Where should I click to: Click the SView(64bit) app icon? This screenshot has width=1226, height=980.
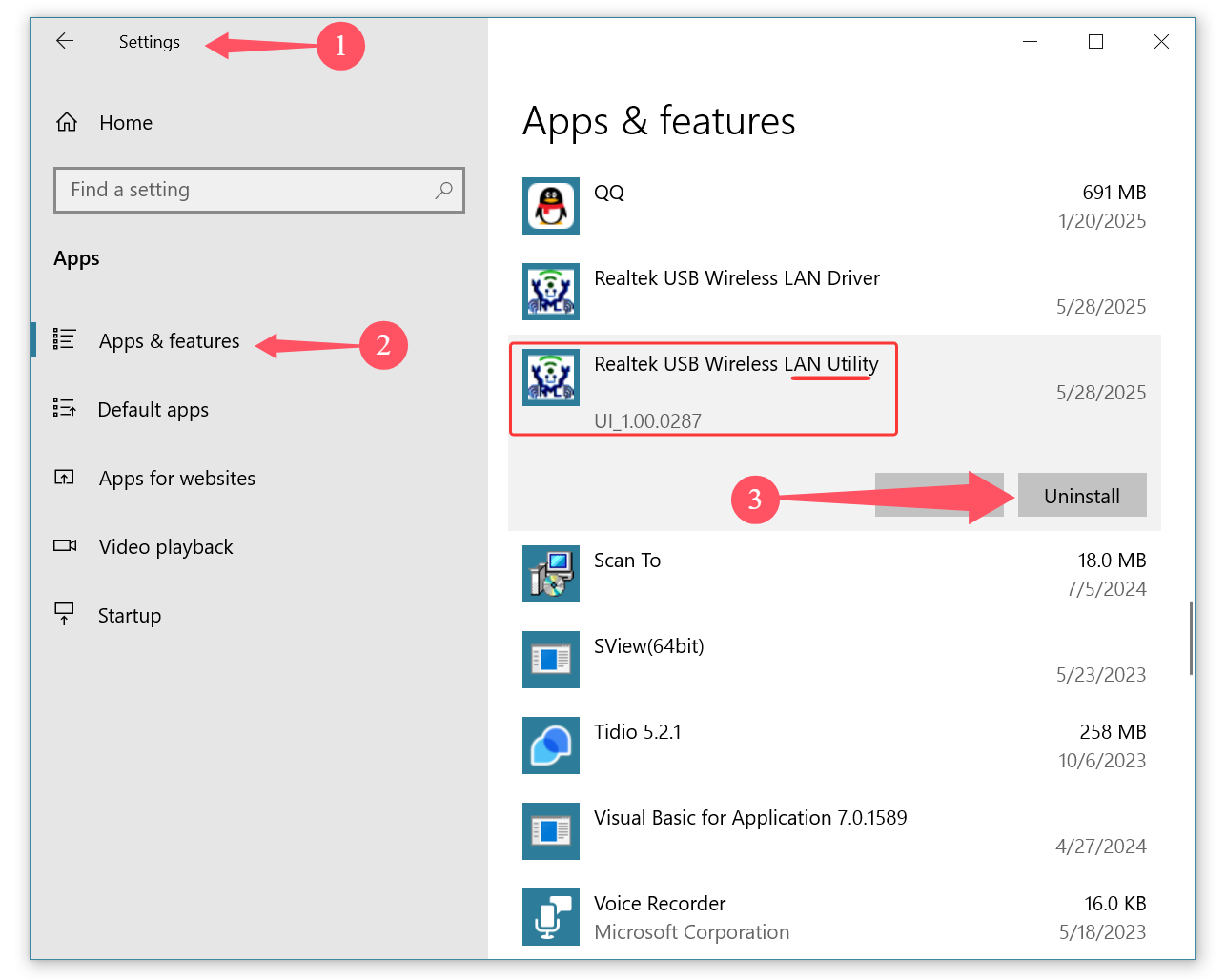pyautogui.click(x=551, y=660)
